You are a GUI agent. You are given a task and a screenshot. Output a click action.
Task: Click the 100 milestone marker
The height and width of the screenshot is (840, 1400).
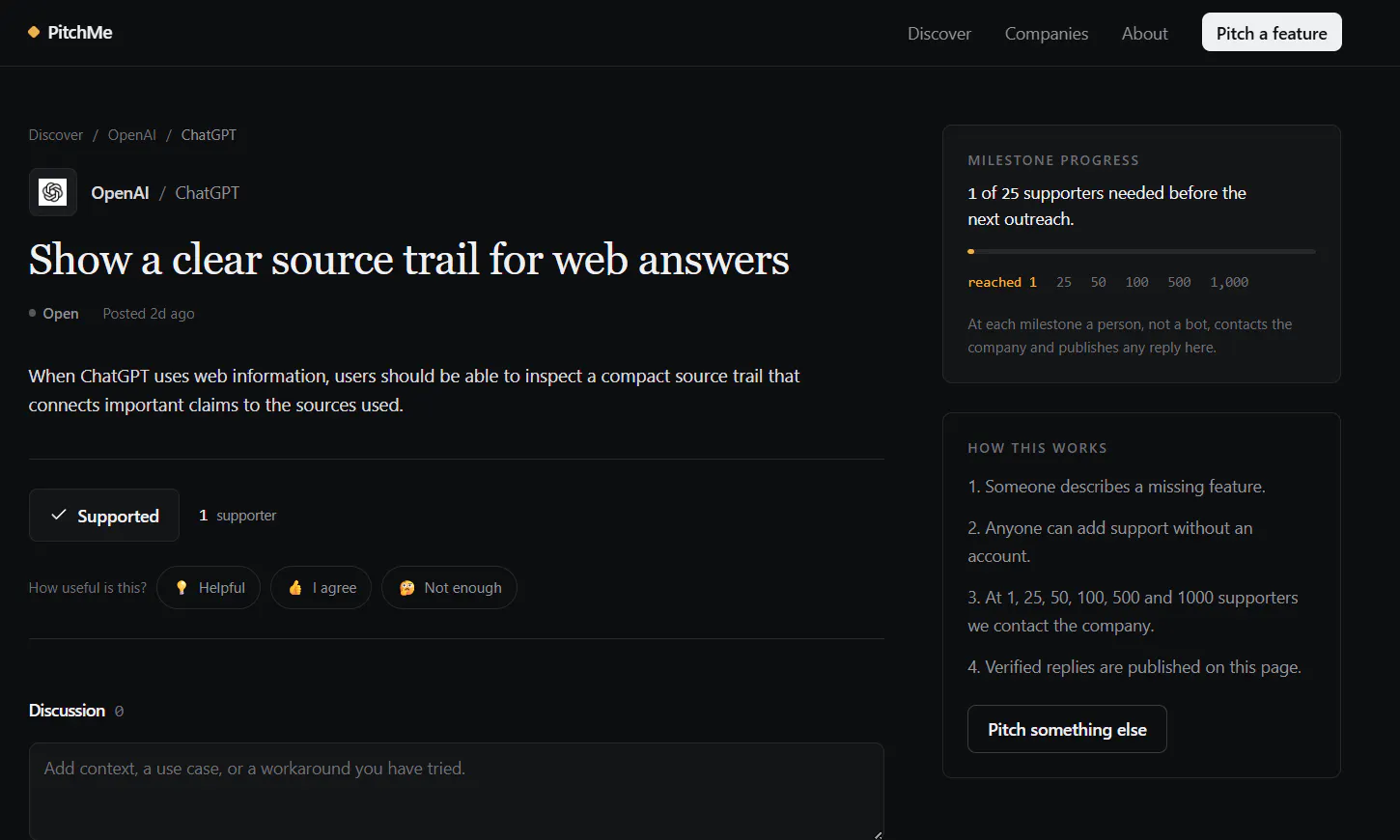[x=1137, y=282]
